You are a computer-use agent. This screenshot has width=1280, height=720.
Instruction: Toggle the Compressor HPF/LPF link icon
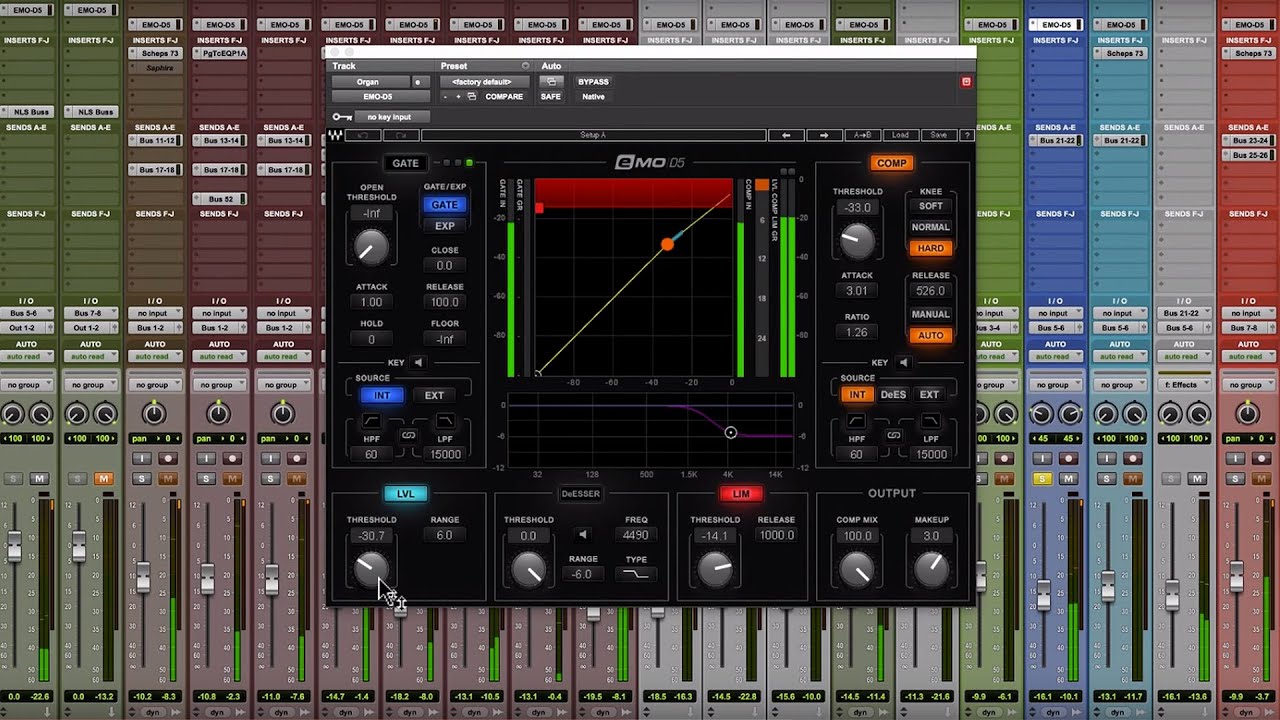point(893,435)
